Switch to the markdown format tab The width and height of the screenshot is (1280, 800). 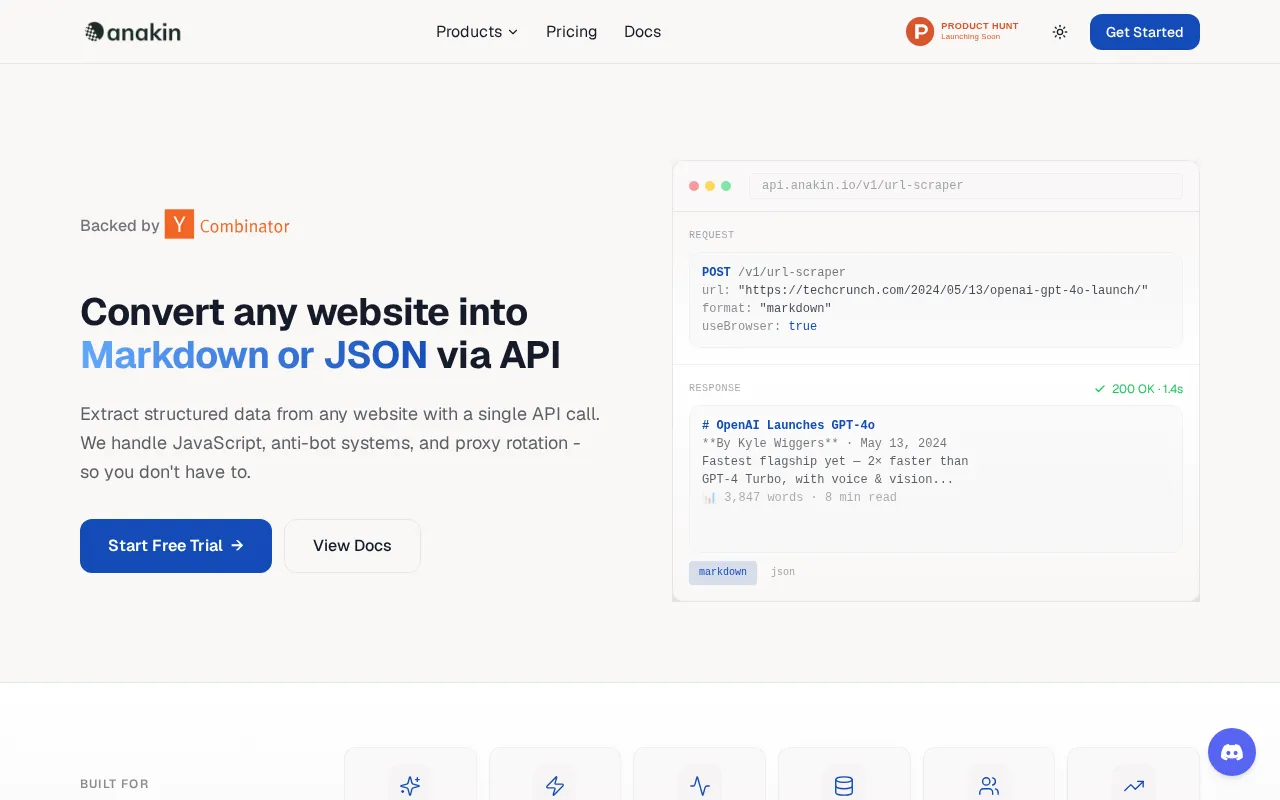coord(723,572)
